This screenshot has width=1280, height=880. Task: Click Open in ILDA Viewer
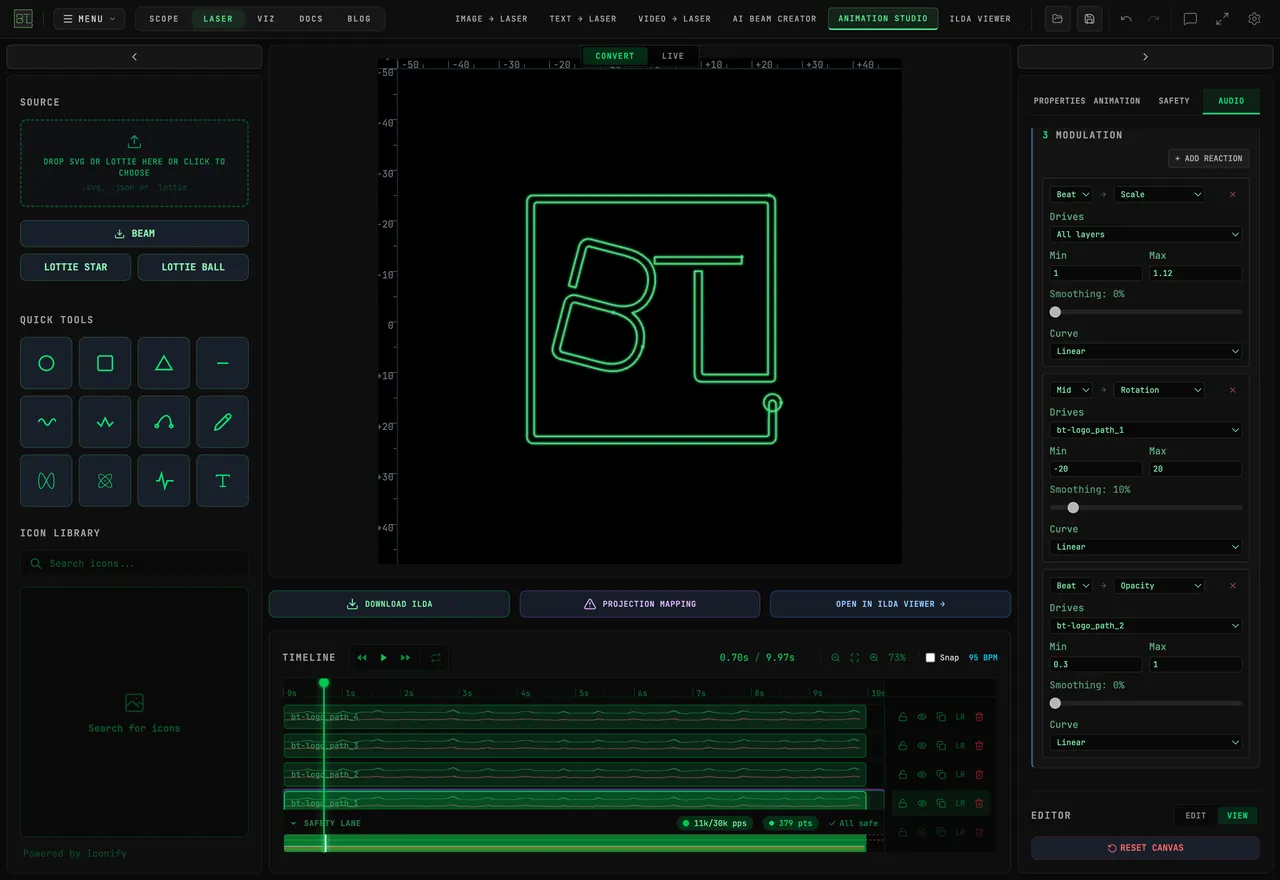[890, 604]
